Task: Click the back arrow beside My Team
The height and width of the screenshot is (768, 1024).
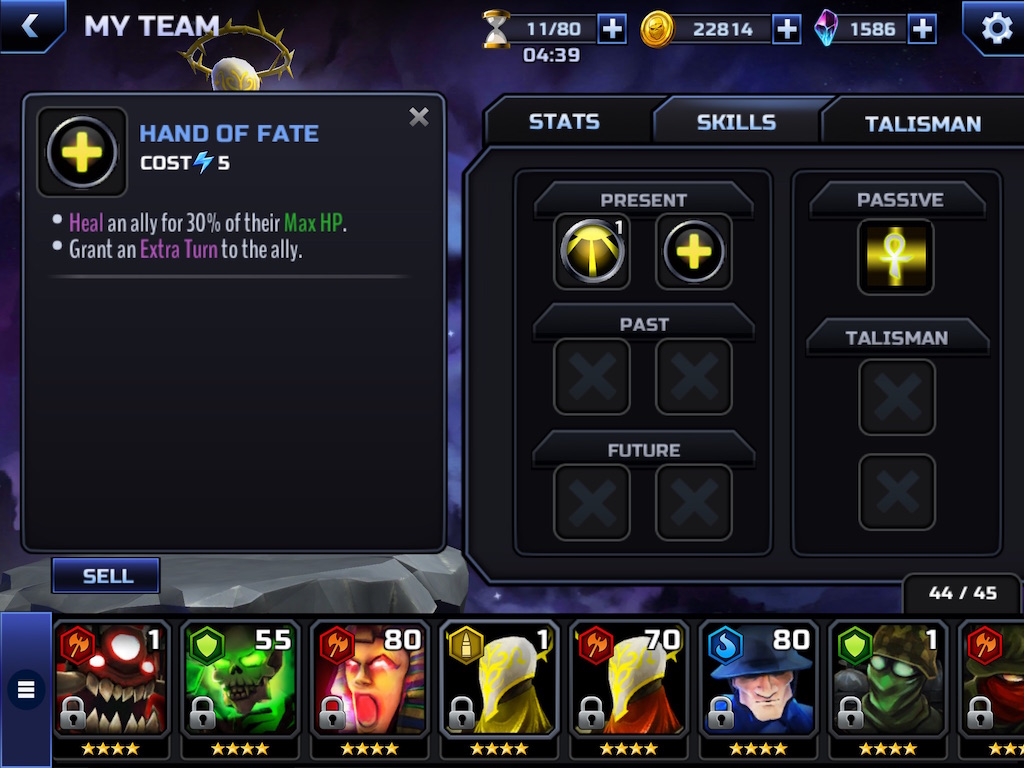Action: (30, 25)
